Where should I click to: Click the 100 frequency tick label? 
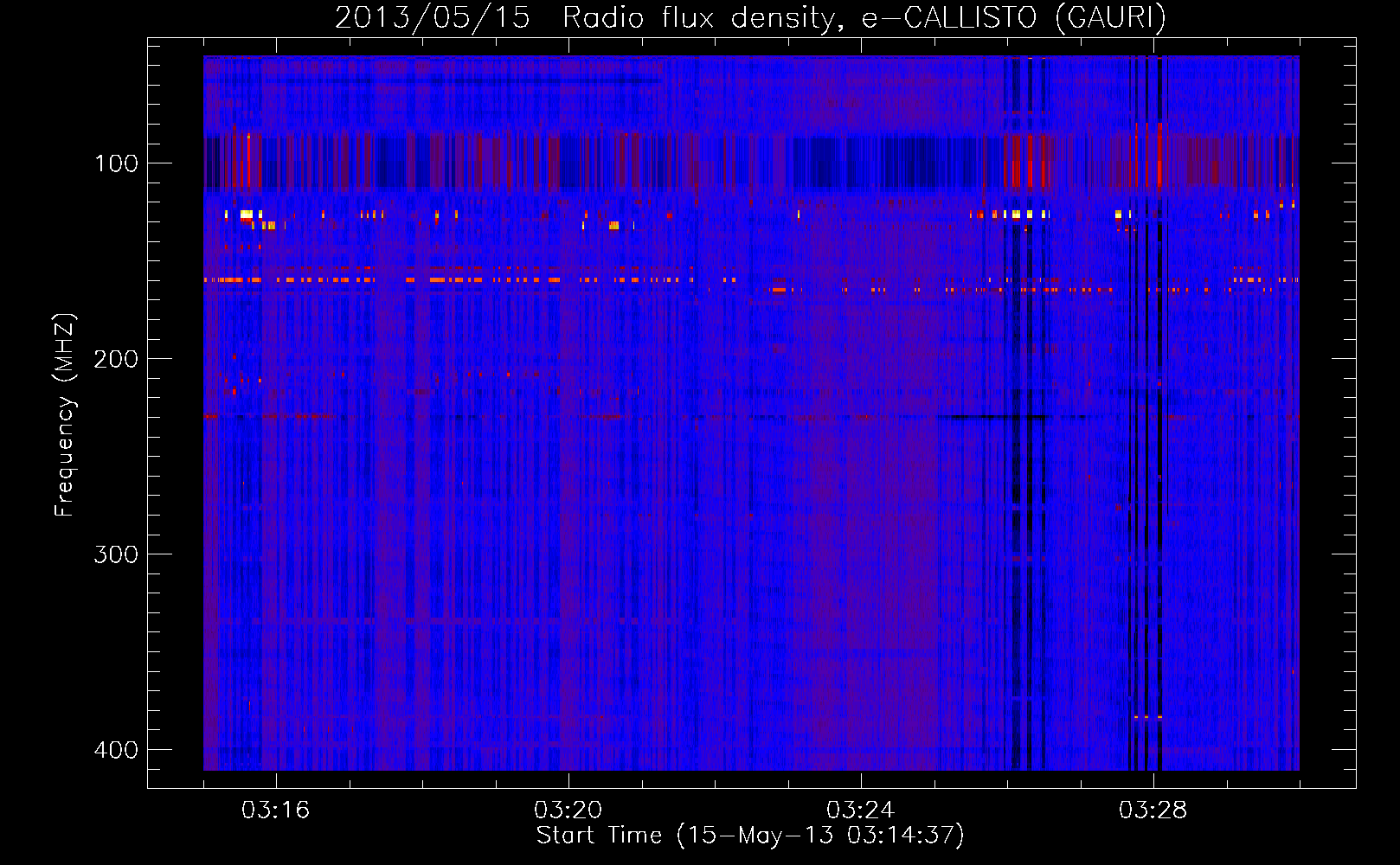point(116,163)
